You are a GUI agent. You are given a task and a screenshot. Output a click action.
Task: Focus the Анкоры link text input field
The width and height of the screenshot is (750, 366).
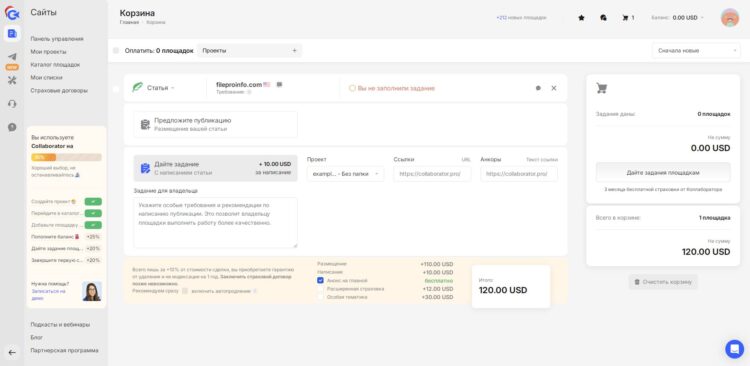(519, 174)
